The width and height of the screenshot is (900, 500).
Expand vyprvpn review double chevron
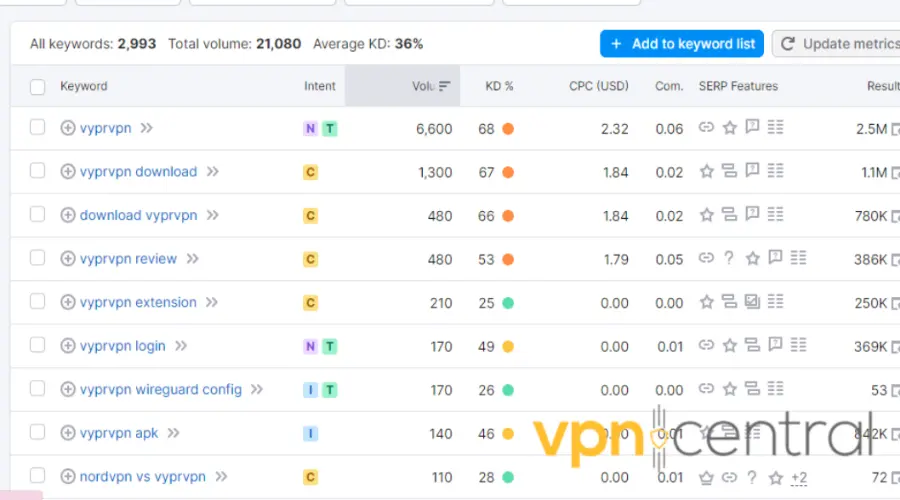point(192,259)
